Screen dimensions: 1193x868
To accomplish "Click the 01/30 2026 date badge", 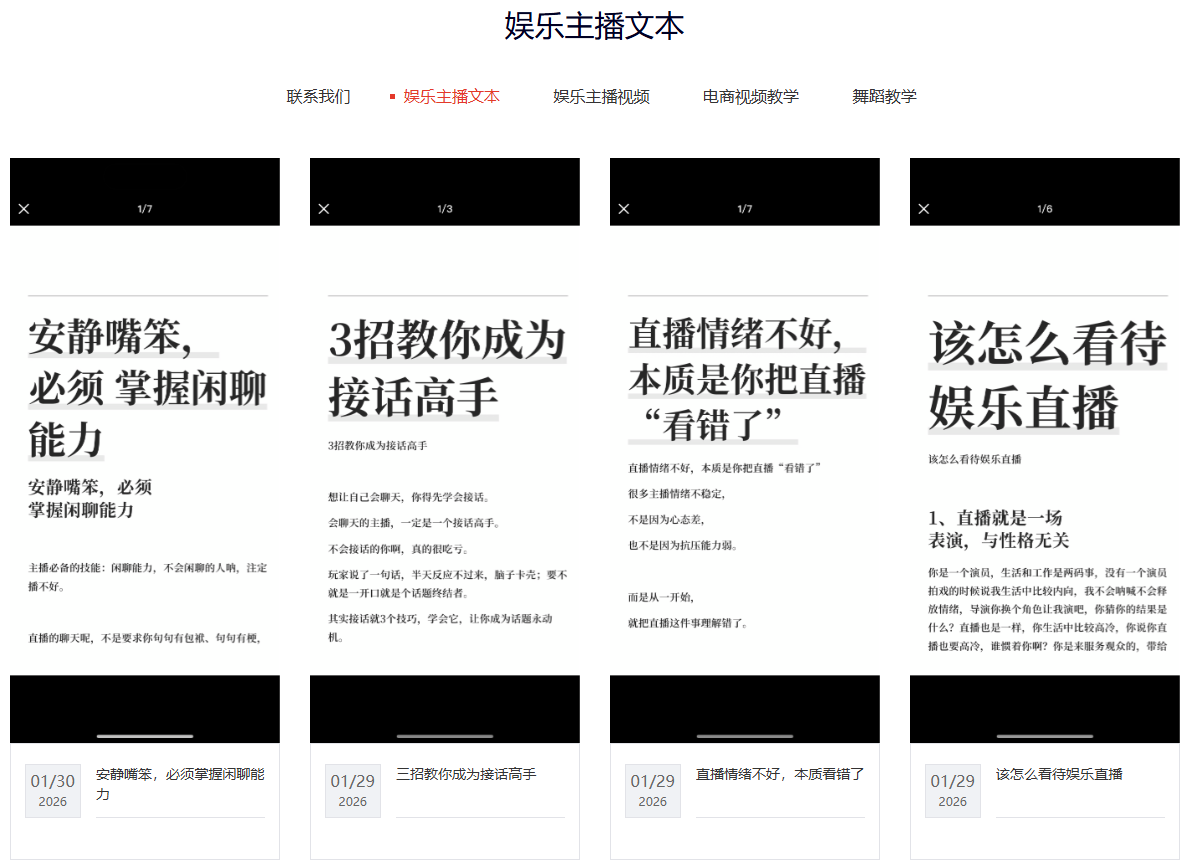I will coord(53,790).
